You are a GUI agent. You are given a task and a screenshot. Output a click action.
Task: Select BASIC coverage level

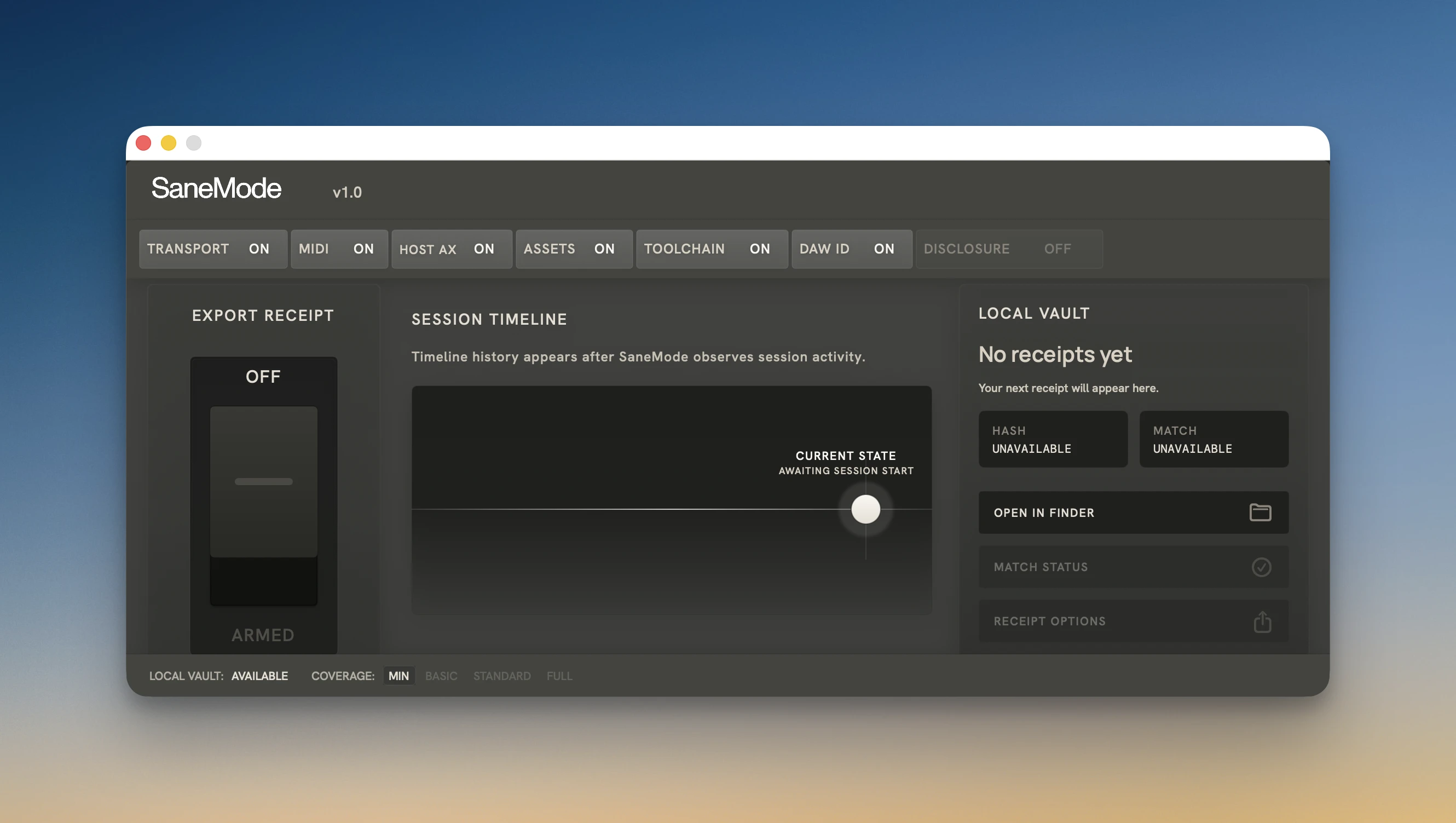441,676
